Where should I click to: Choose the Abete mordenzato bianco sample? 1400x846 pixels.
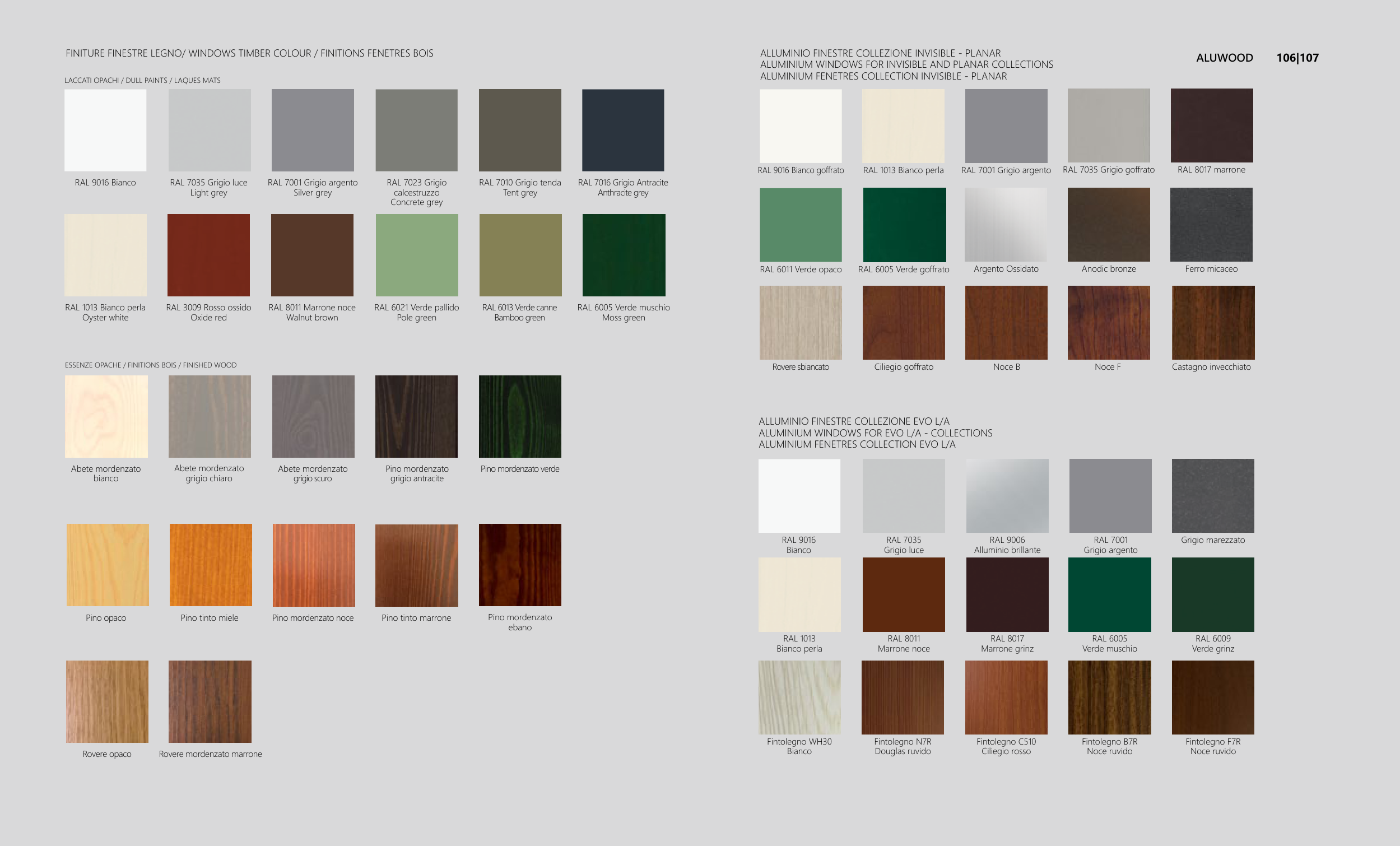[106, 416]
